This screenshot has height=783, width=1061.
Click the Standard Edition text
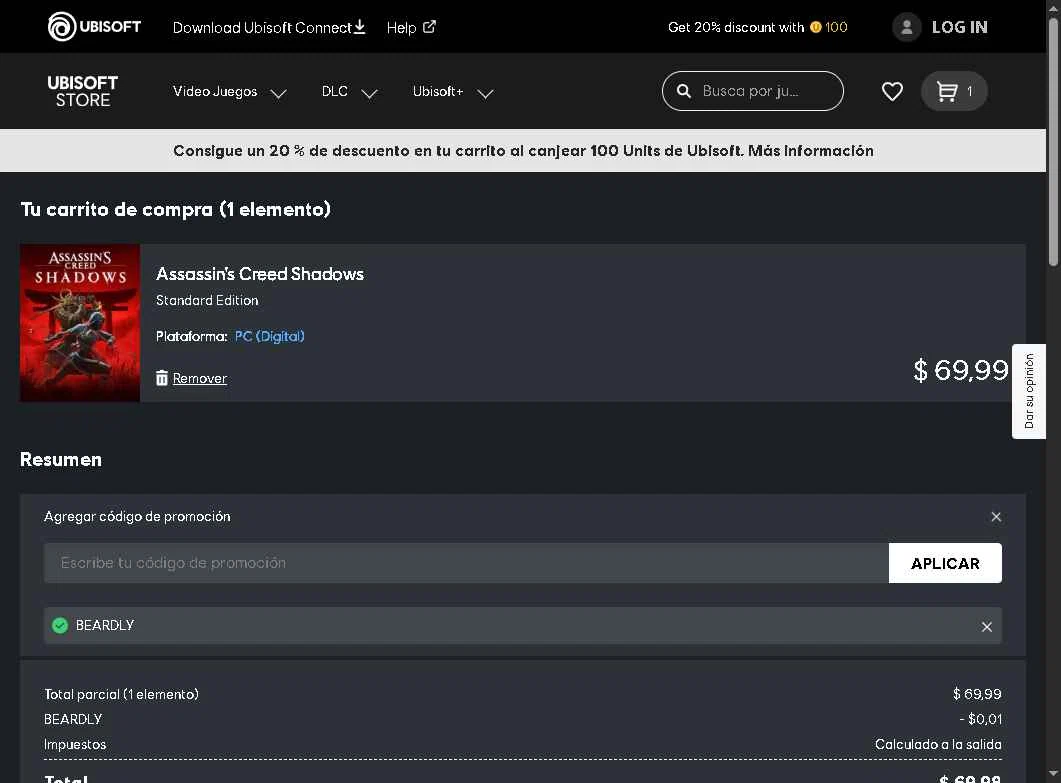click(x=207, y=300)
